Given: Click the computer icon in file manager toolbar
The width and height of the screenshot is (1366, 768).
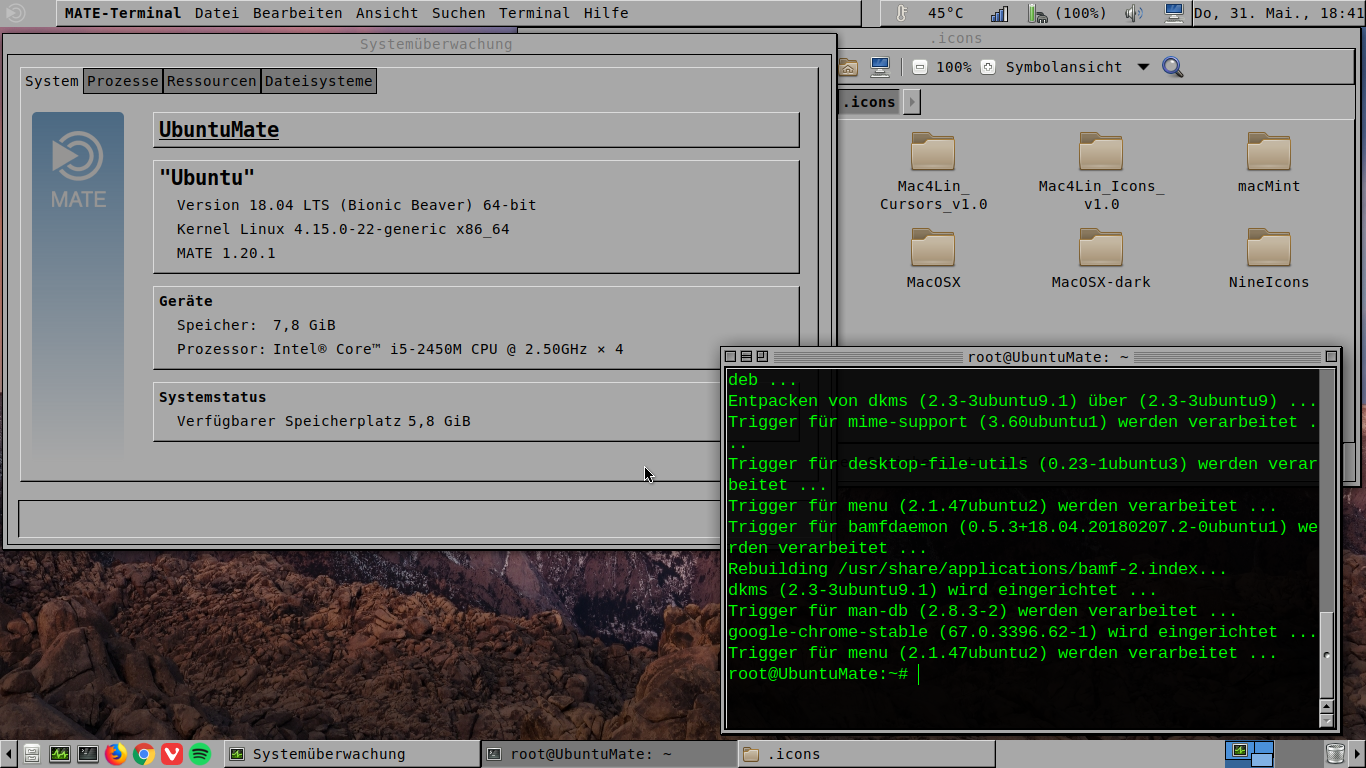Looking at the screenshot, I should pyautogui.click(x=880, y=67).
